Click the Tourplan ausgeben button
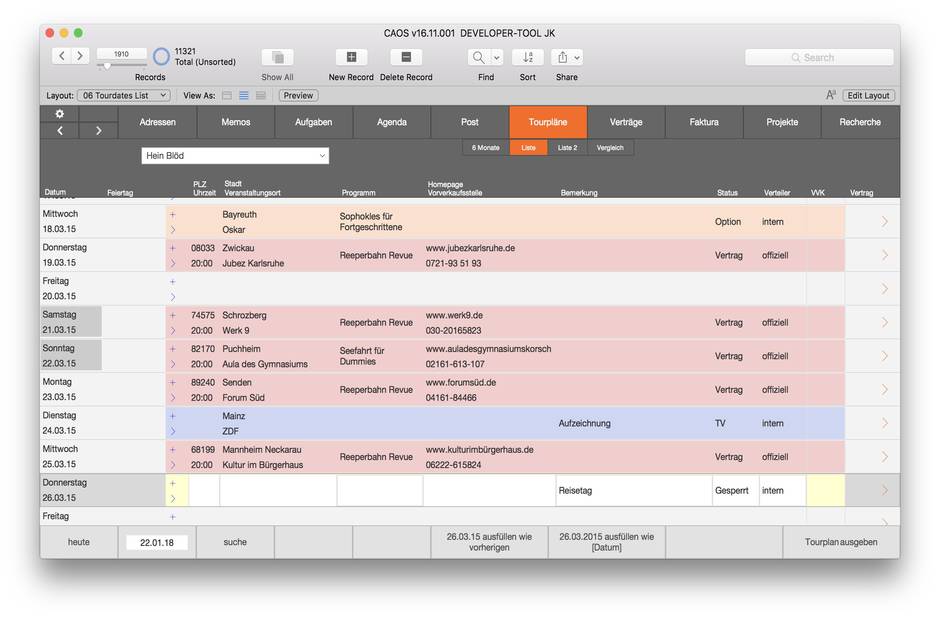This screenshot has height=620, width=940. tap(841, 542)
